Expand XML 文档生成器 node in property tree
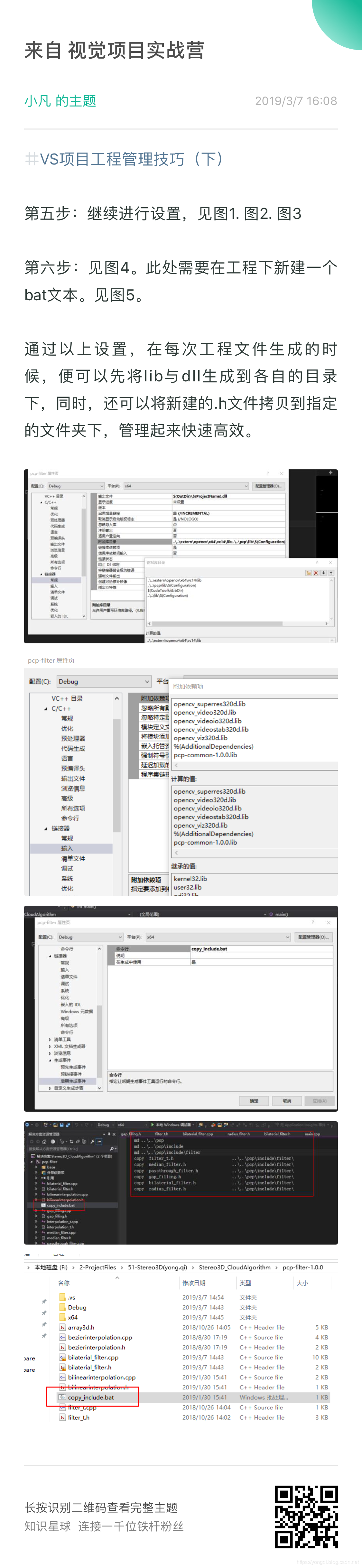Viewport: 362px width, 1568px height. 50,1046
